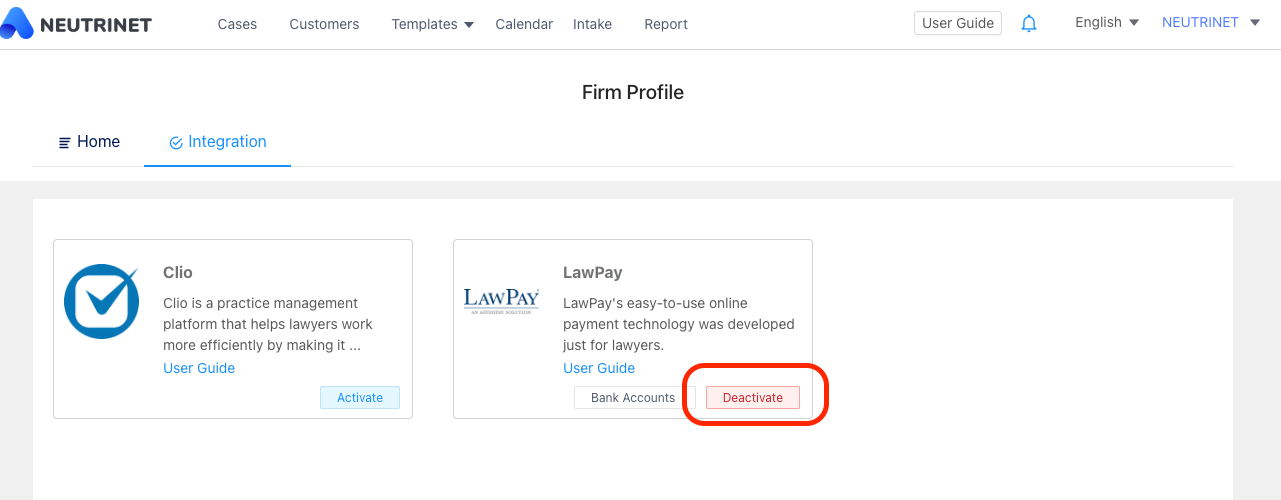This screenshot has height=500, width=1281.
Task: Open the notifications bell
Action: (1029, 23)
